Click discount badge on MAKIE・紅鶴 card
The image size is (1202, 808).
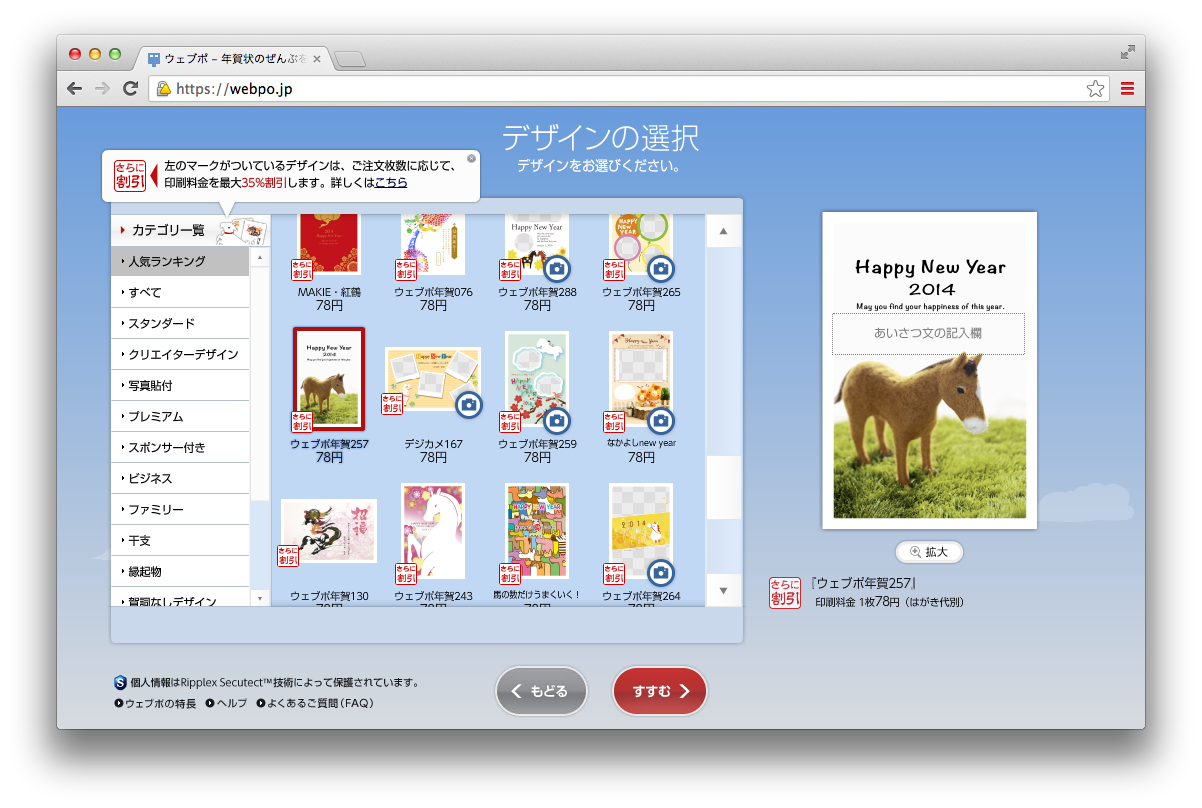point(302,270)
